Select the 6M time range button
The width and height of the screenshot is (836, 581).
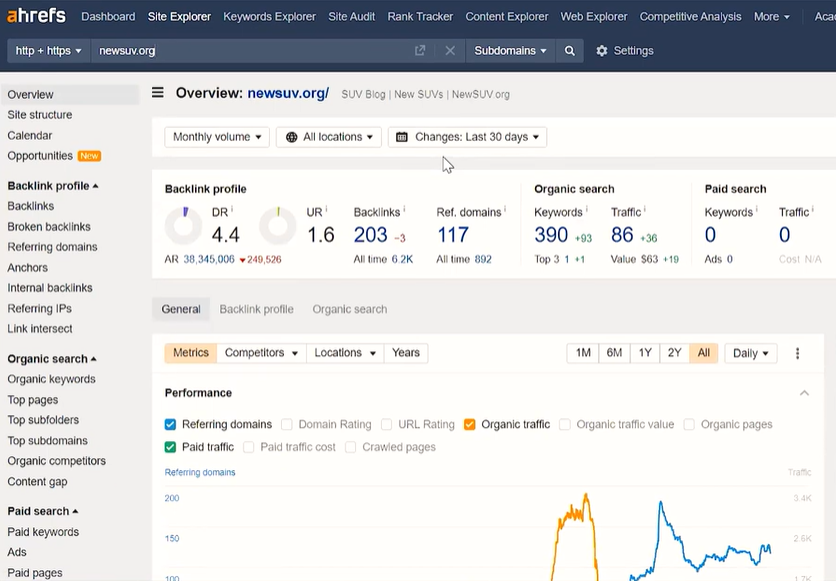tap(614, 353)
